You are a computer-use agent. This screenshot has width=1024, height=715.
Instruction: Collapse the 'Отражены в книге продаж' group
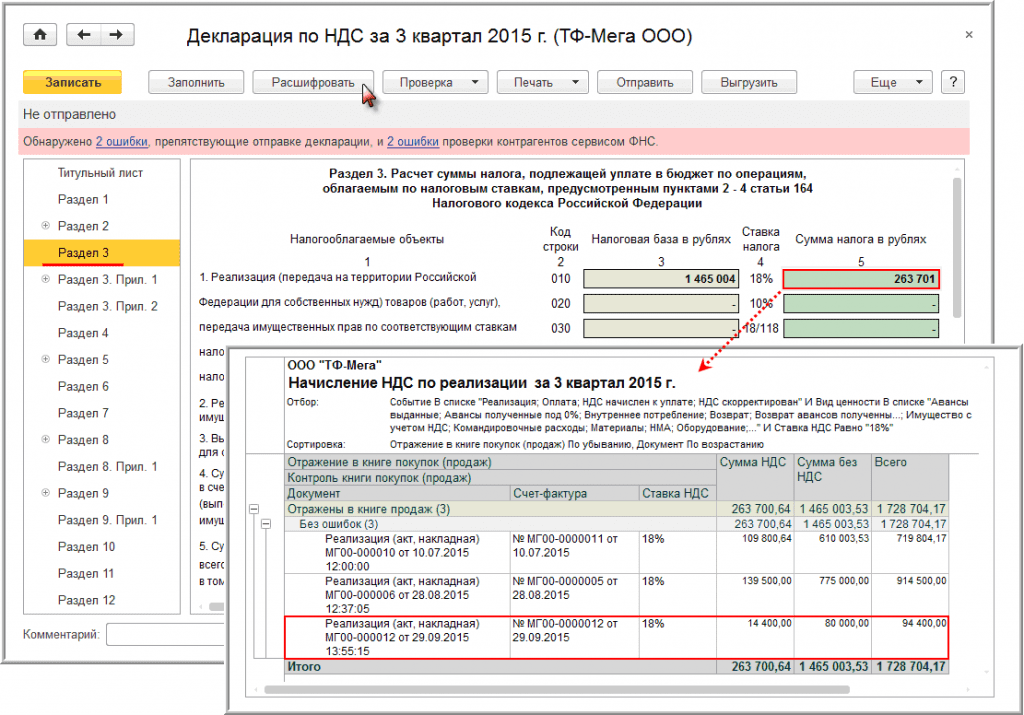[253, 511]
